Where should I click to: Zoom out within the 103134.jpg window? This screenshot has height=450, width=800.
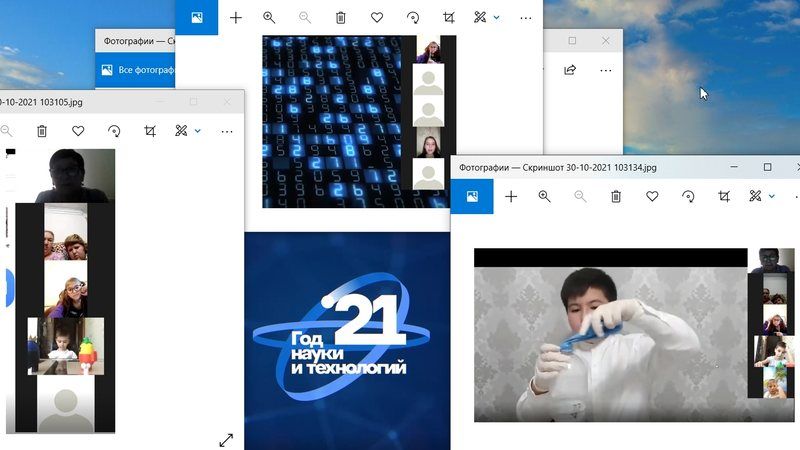click(x=580, y=196)
